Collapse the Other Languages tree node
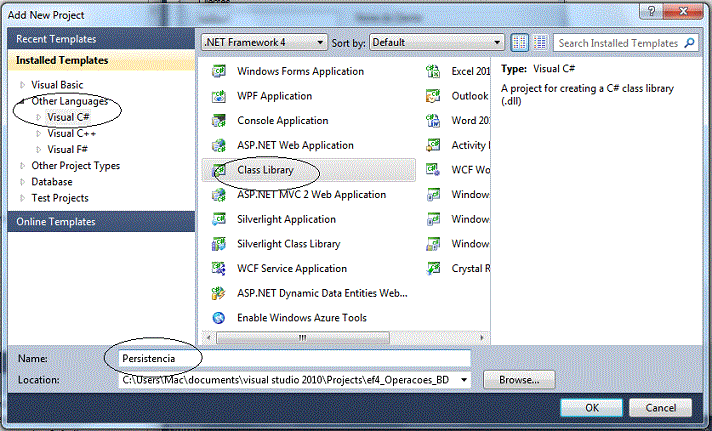The image size is (712, 431). click(x=22, y=101)
